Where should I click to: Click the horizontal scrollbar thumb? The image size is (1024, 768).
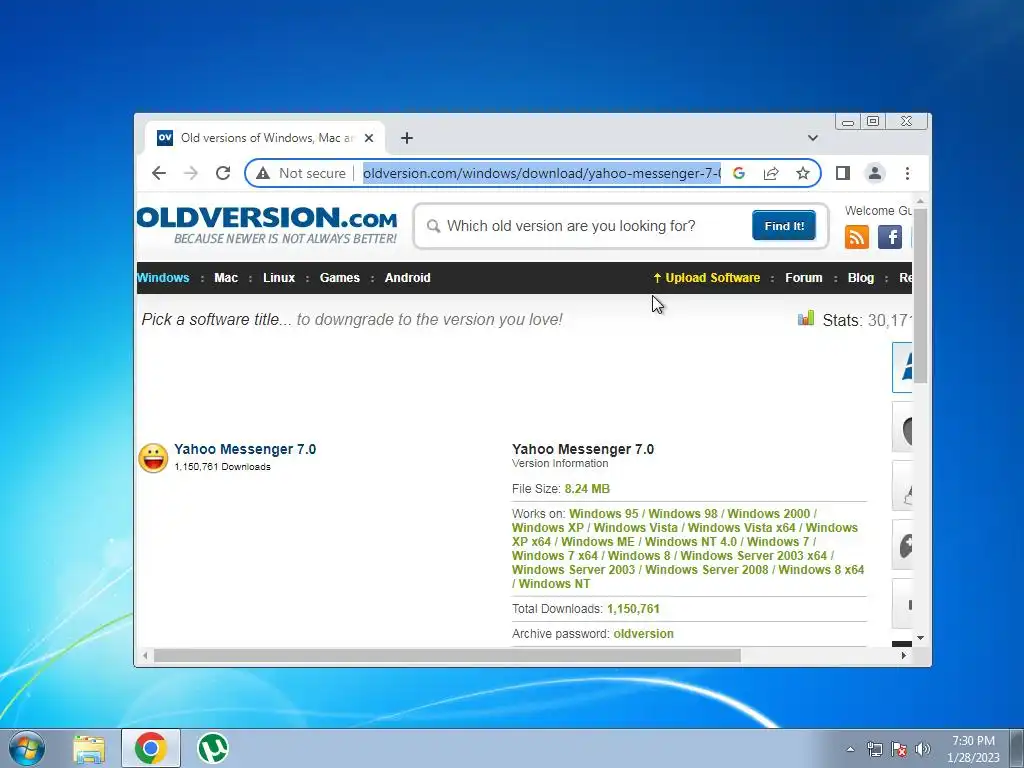click(x=447, y=656)
